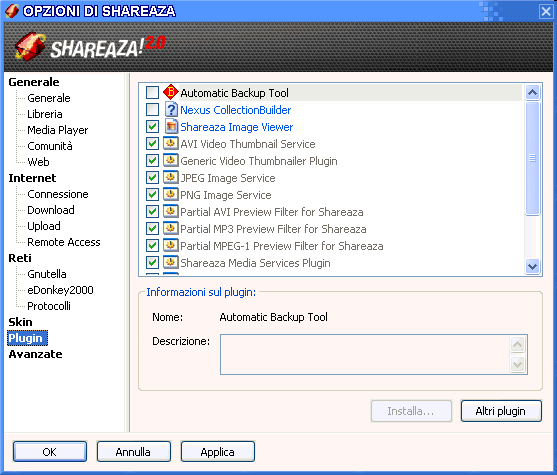The width and height of the screenshot is (557, 475).
Task: Uncheck the JPEG Image Service checkbox
Action: [x=152, y=178]
